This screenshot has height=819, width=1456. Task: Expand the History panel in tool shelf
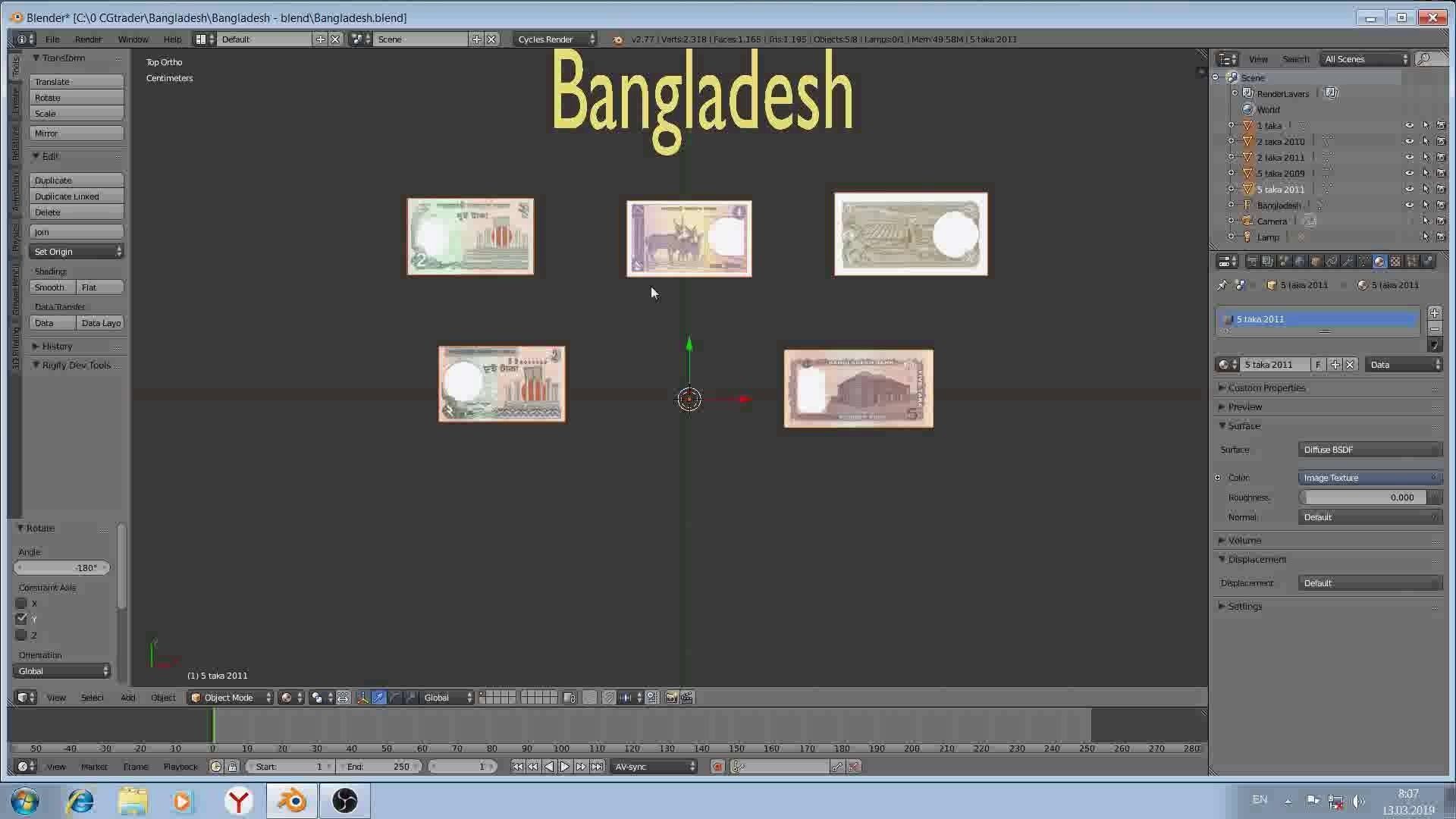[57, 346]
